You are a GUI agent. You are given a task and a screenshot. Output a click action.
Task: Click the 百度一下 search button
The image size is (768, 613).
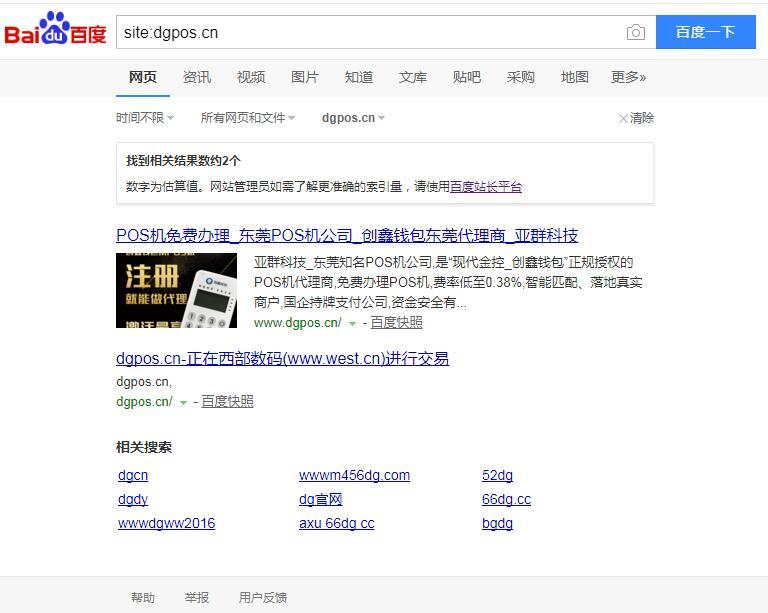point(705,32)
